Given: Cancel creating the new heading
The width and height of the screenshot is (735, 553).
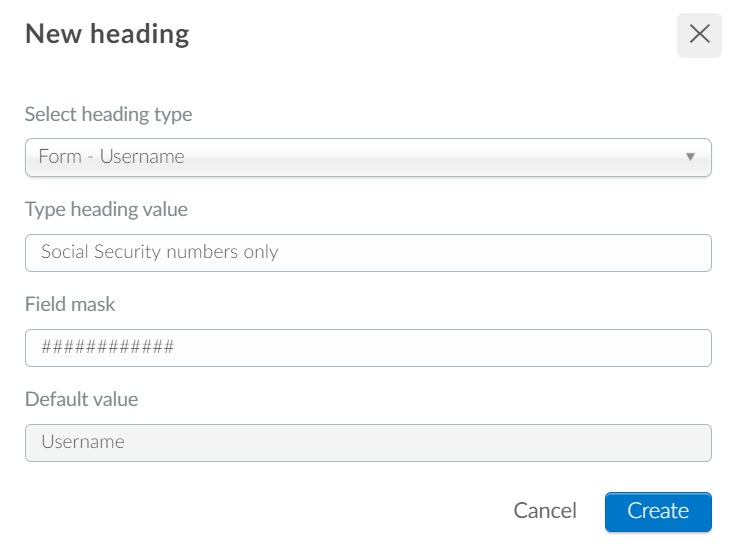Looking at the screenshot, I should point(545,511).
